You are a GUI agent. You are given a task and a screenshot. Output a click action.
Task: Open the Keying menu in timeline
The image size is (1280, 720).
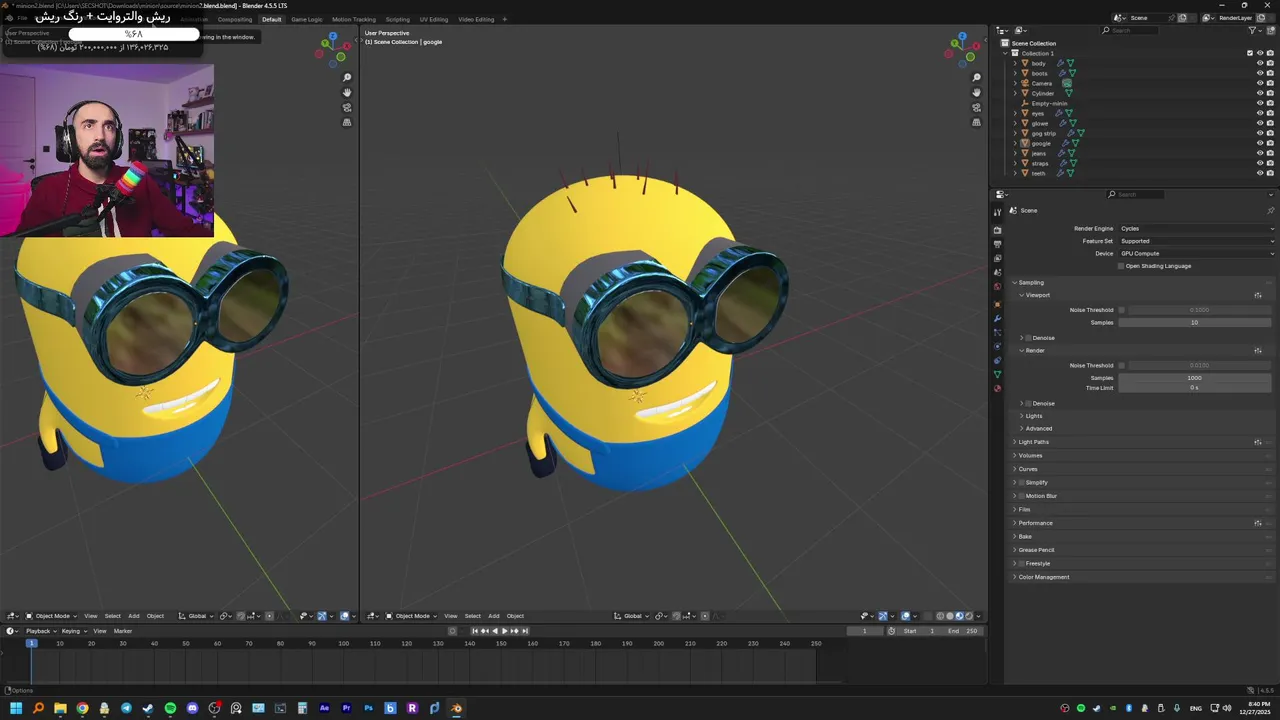pos(71,631)
